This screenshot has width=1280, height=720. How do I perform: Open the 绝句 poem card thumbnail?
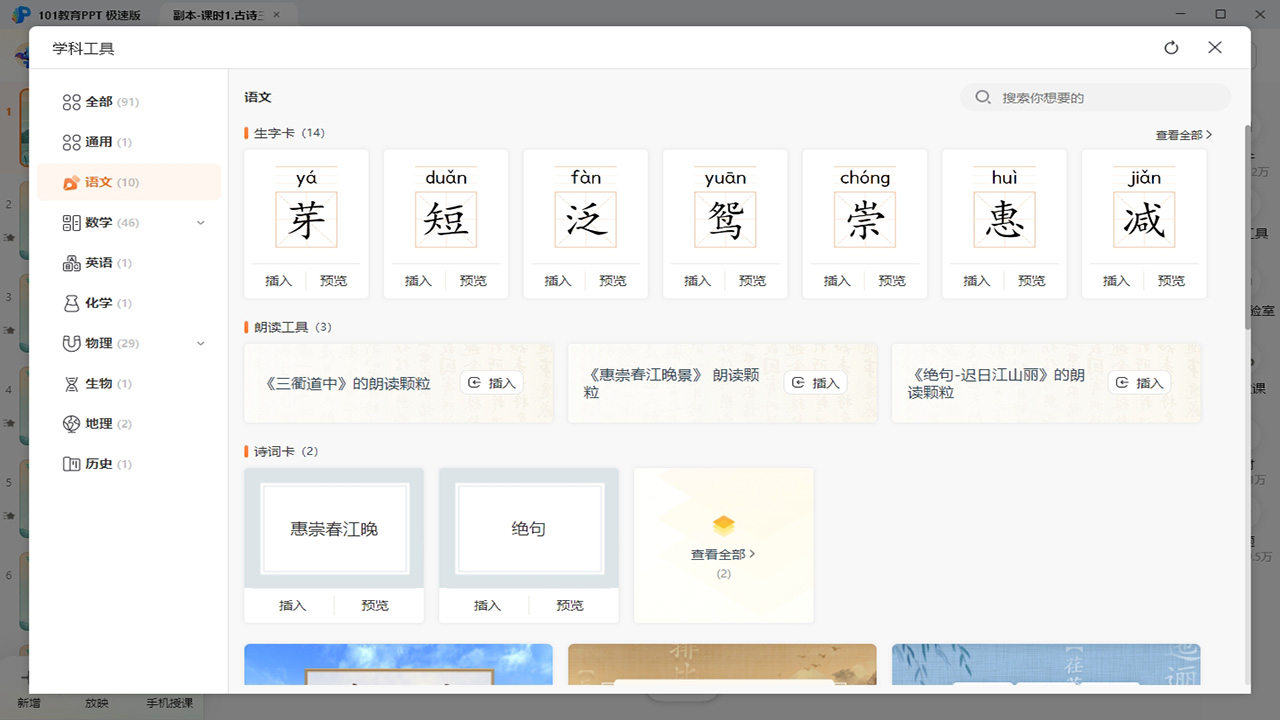tap(528, 528)
